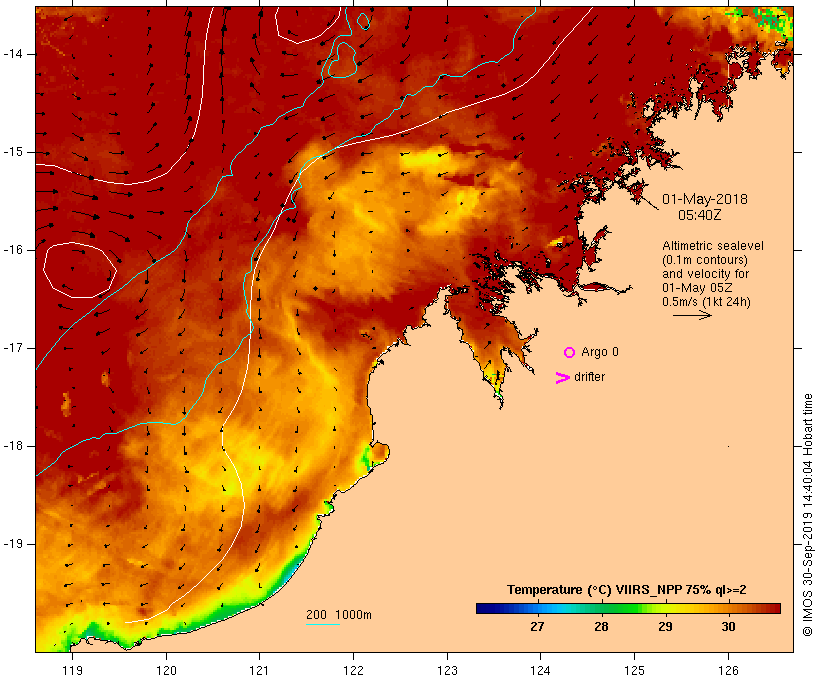This screenshot has height=680, width=820.
Task: Click latitude label -19
Action: point(13,544)
